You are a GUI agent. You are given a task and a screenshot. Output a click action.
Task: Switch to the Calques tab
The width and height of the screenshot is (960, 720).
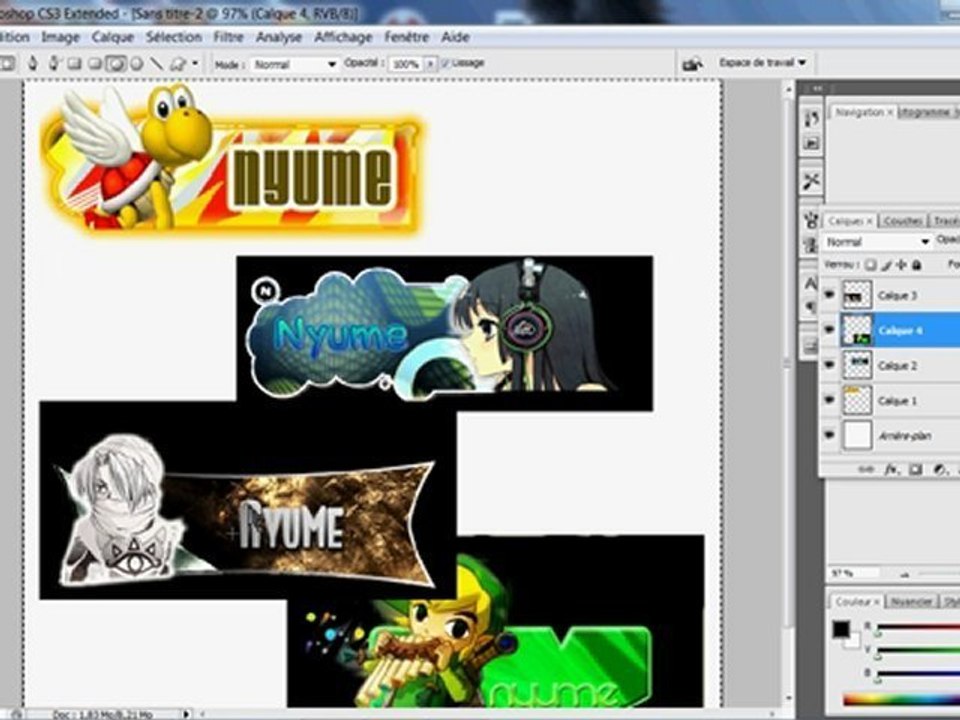pyautogui.click(x=849, y=221)
